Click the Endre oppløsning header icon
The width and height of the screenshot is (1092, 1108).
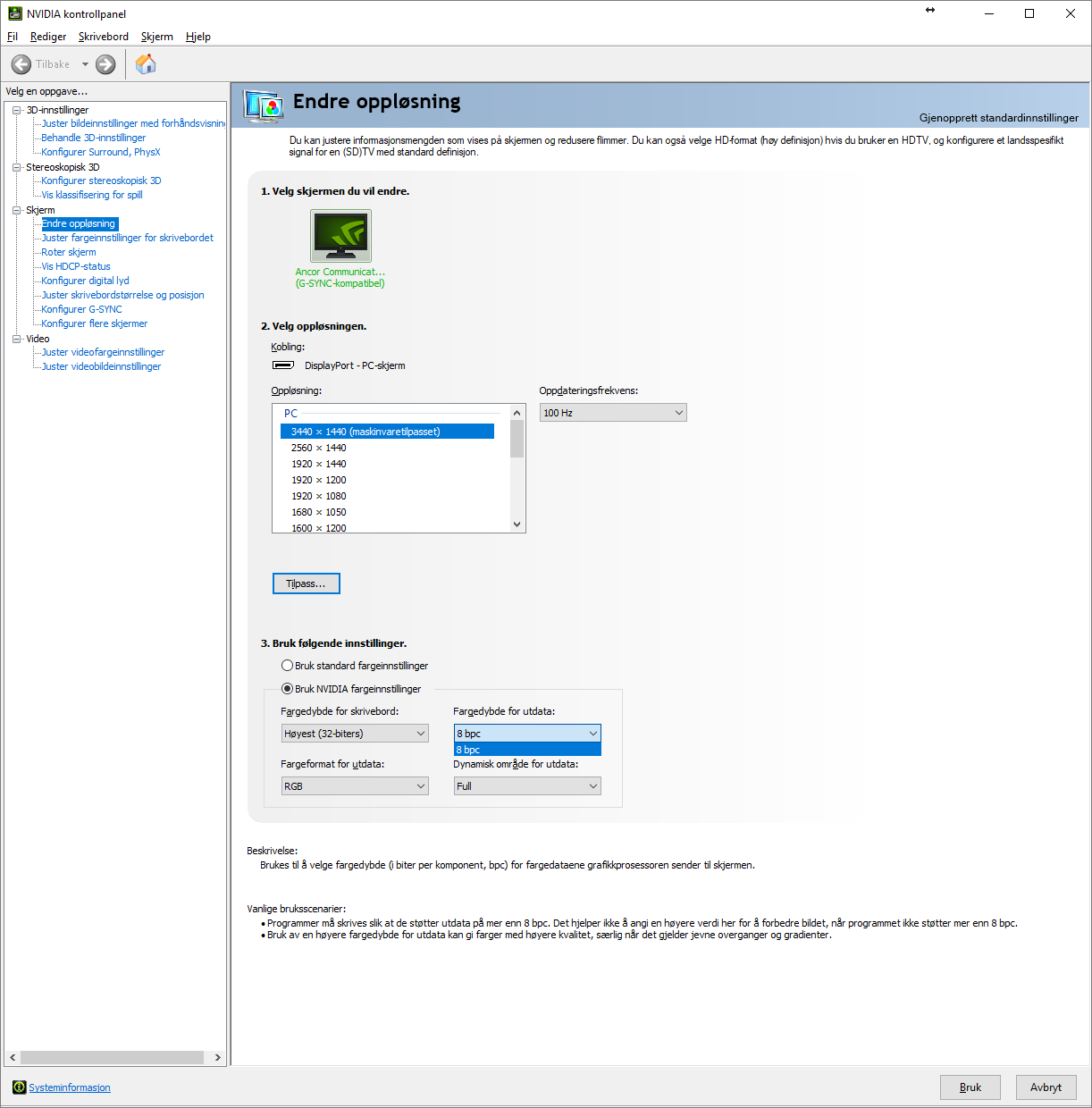(264, 105)
